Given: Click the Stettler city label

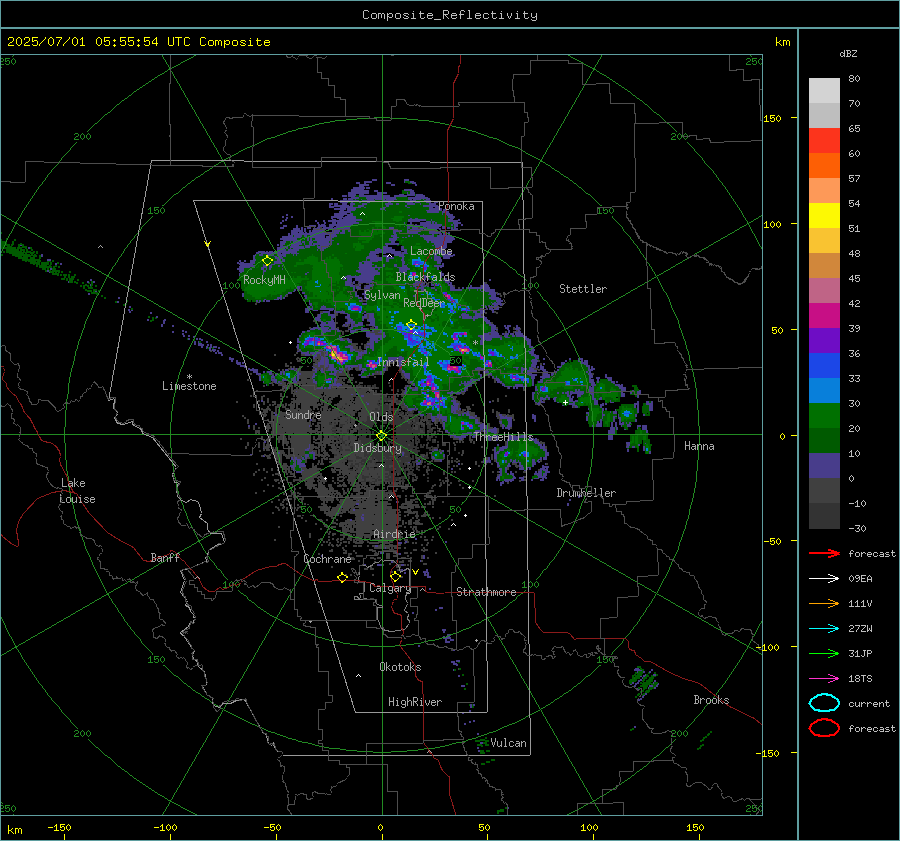Looking at the screenshot, I should [583, 289].
